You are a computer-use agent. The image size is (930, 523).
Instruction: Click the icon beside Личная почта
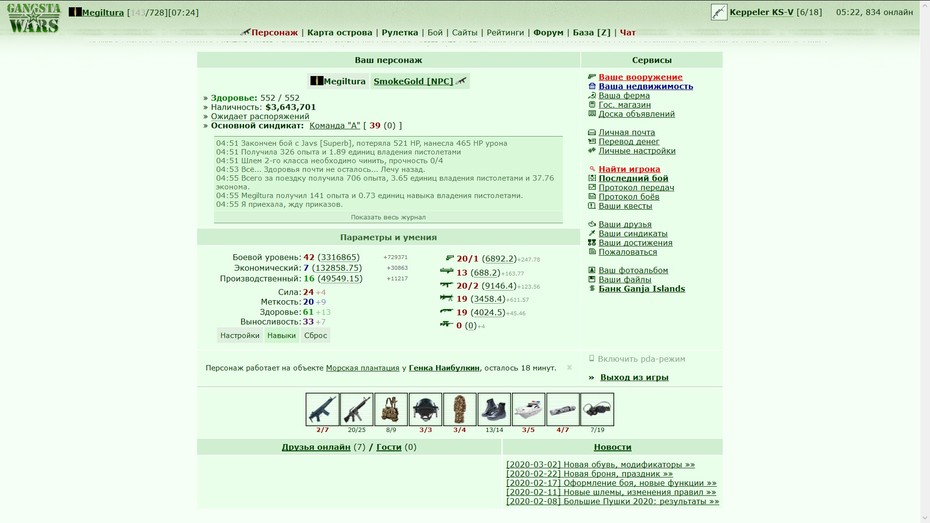tap(591, 132)
